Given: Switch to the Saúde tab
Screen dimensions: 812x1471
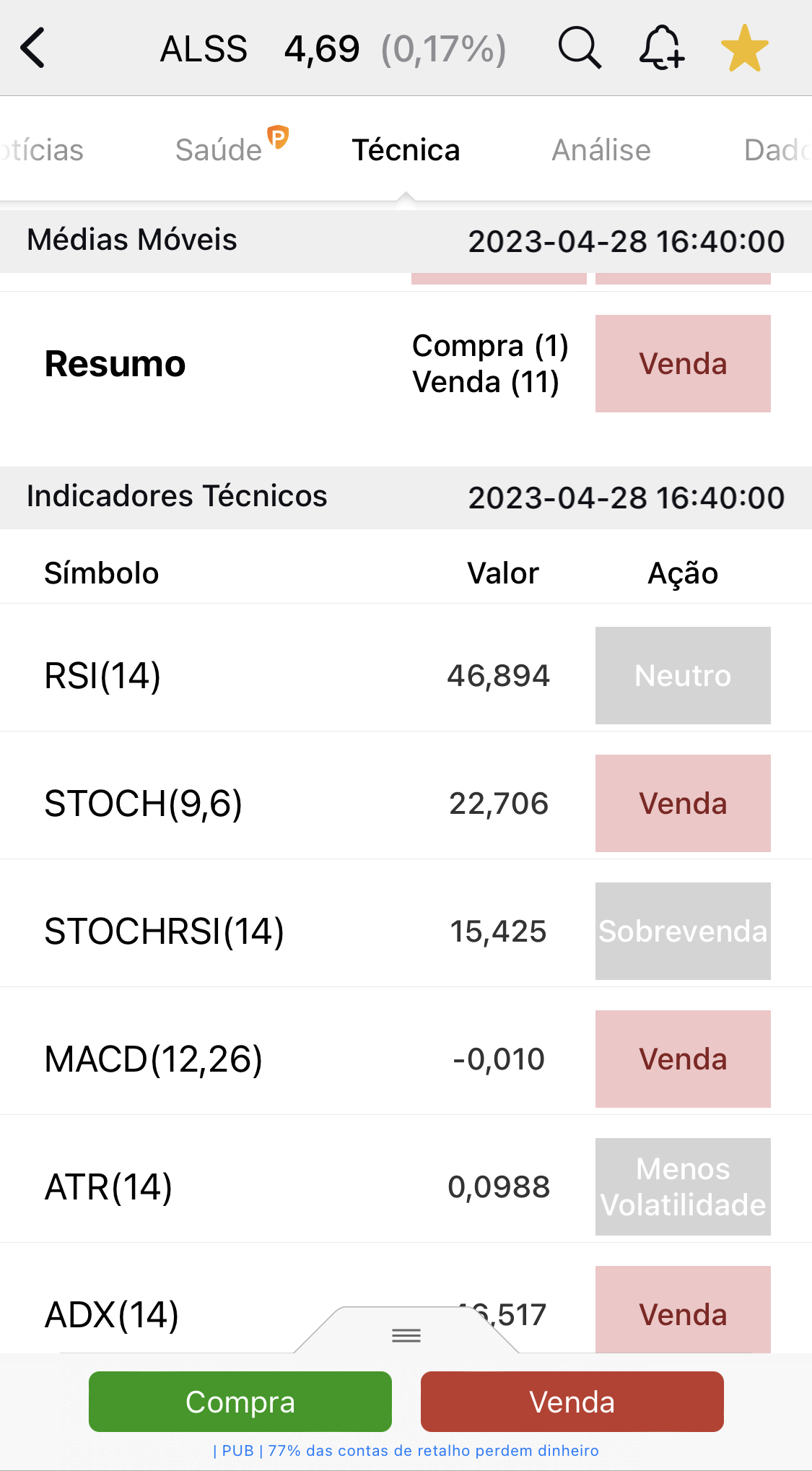Looking at the screenshot, I should tap(218, 150).
